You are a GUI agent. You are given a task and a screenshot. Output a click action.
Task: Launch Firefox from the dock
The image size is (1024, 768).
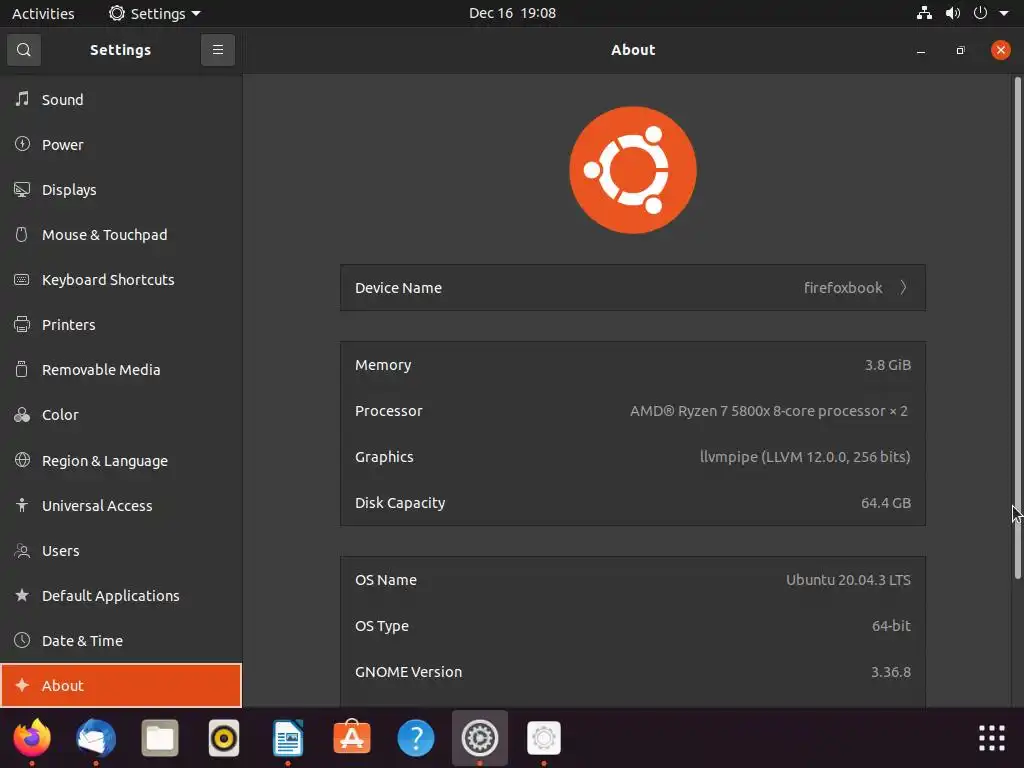(x=31, y=738)
